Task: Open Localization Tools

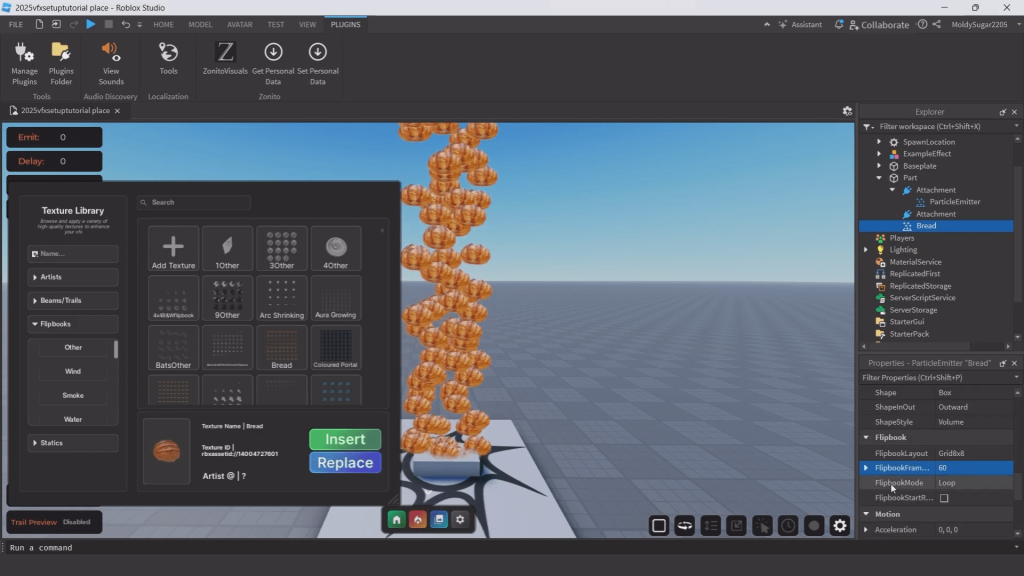Action: click(x=168, y=59)
